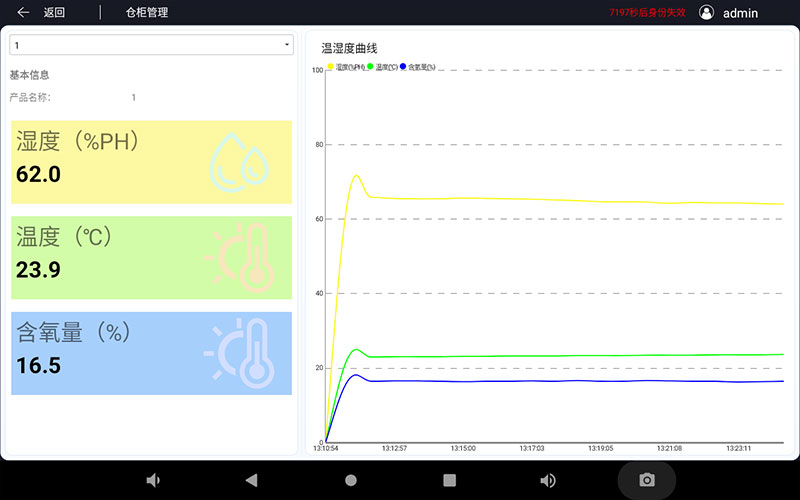
Task: Open the admin user avatar icon
Action: (707, 13)
